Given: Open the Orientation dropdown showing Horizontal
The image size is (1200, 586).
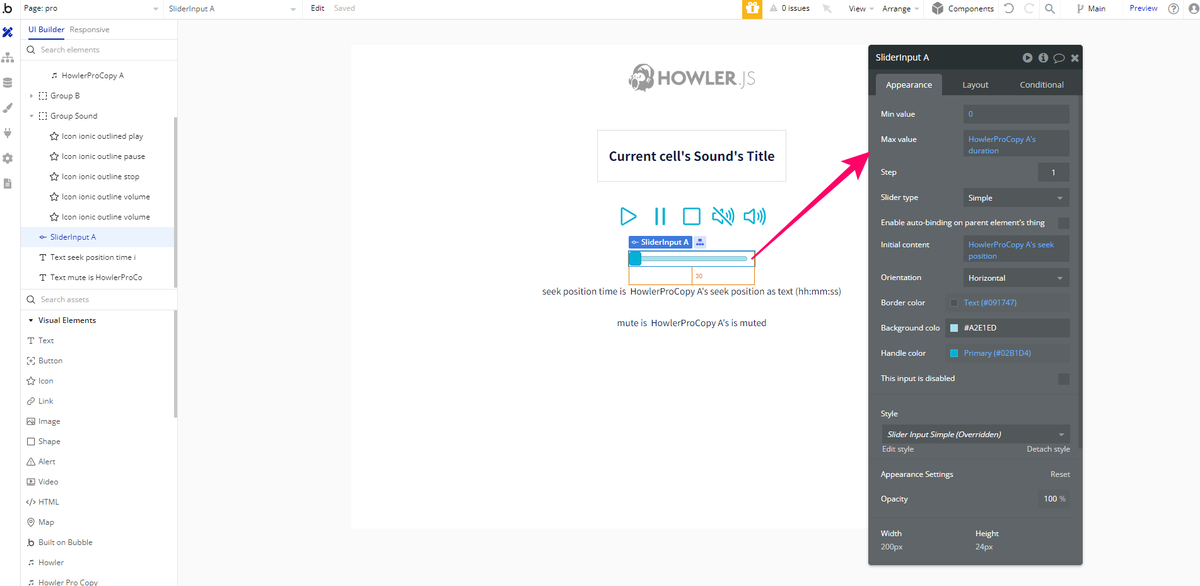Looking at the screenshot, I should pos(1015,277).
